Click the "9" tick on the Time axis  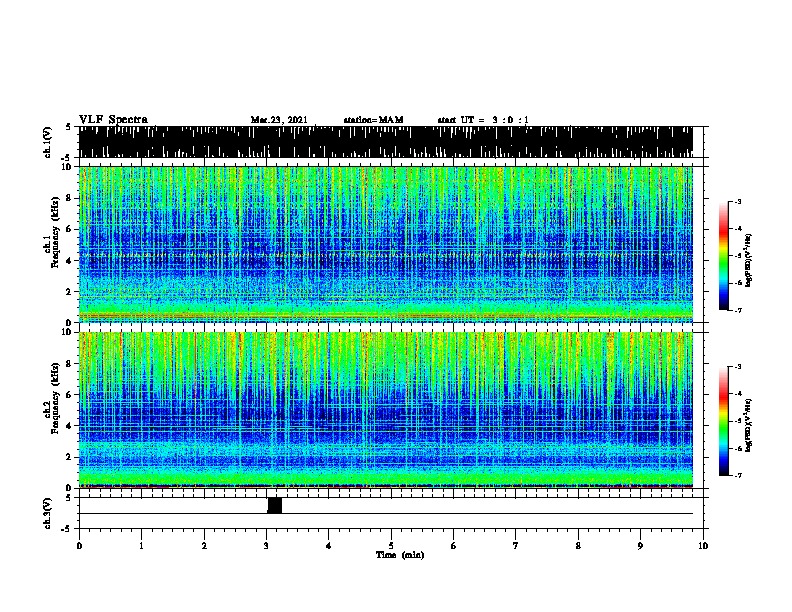pos(640,546)
